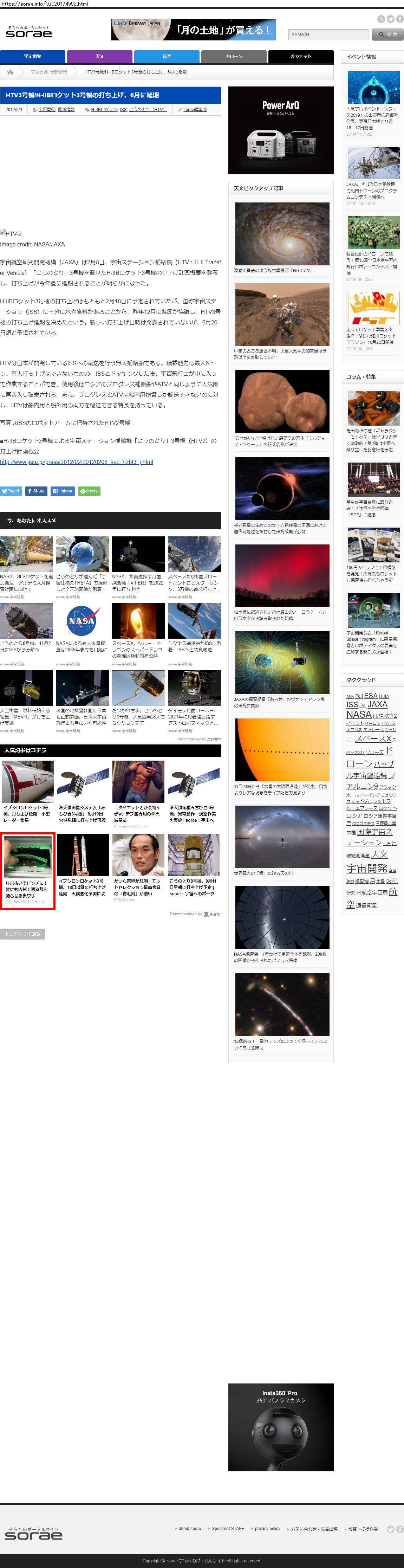Open the JAXA press release URL link
Viewport: 404px width, 1568px height.
click(x=77, y=462)
